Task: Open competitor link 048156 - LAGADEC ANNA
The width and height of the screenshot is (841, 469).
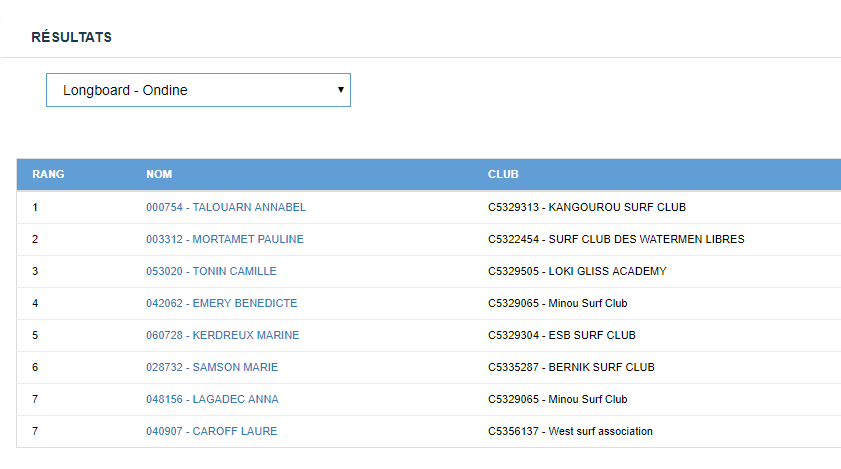Action: tap(212, 399)
